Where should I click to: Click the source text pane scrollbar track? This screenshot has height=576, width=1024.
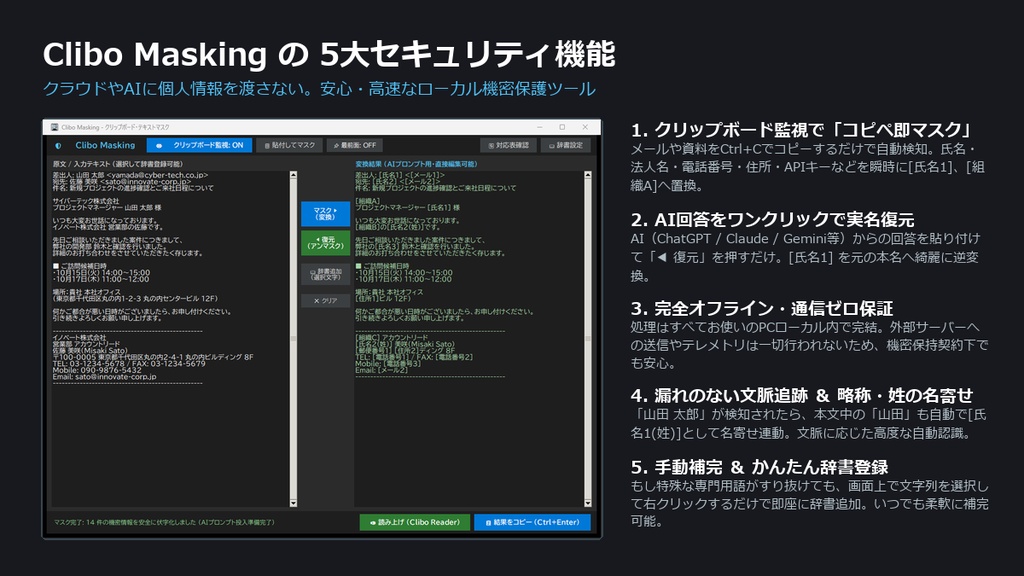[x=293, y=339]
